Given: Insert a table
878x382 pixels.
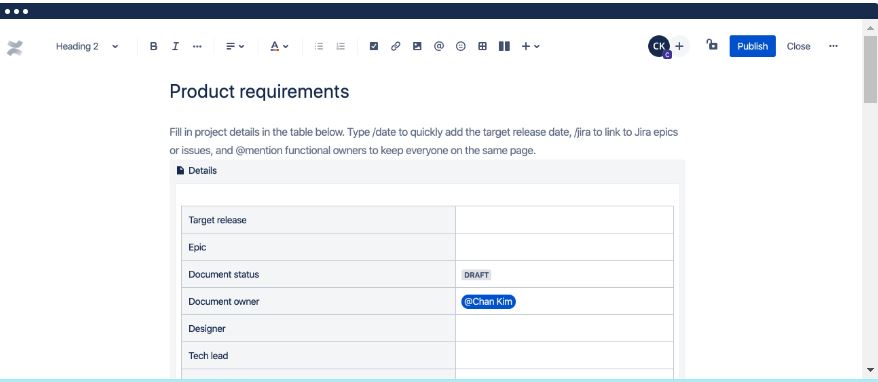Looking at the screenshot, I should (482, 46).
